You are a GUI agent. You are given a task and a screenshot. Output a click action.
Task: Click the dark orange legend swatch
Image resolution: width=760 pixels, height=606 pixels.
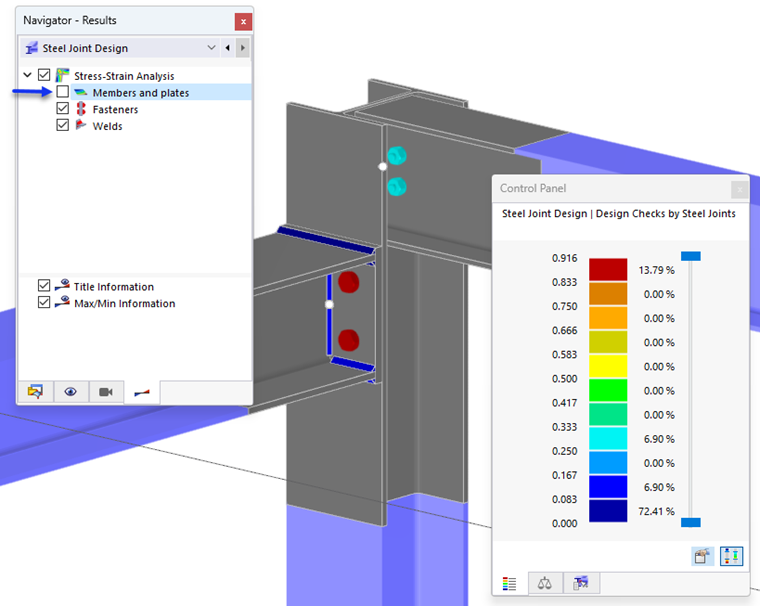click(608, 294)
